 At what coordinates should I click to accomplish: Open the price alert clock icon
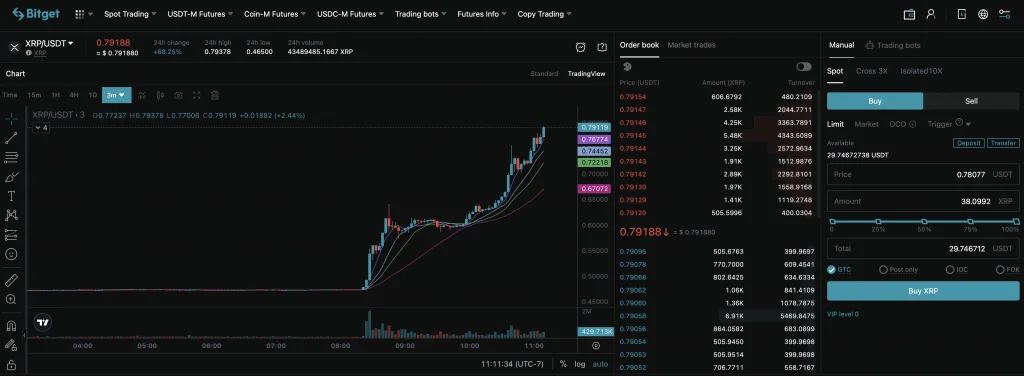coord(581,47)
